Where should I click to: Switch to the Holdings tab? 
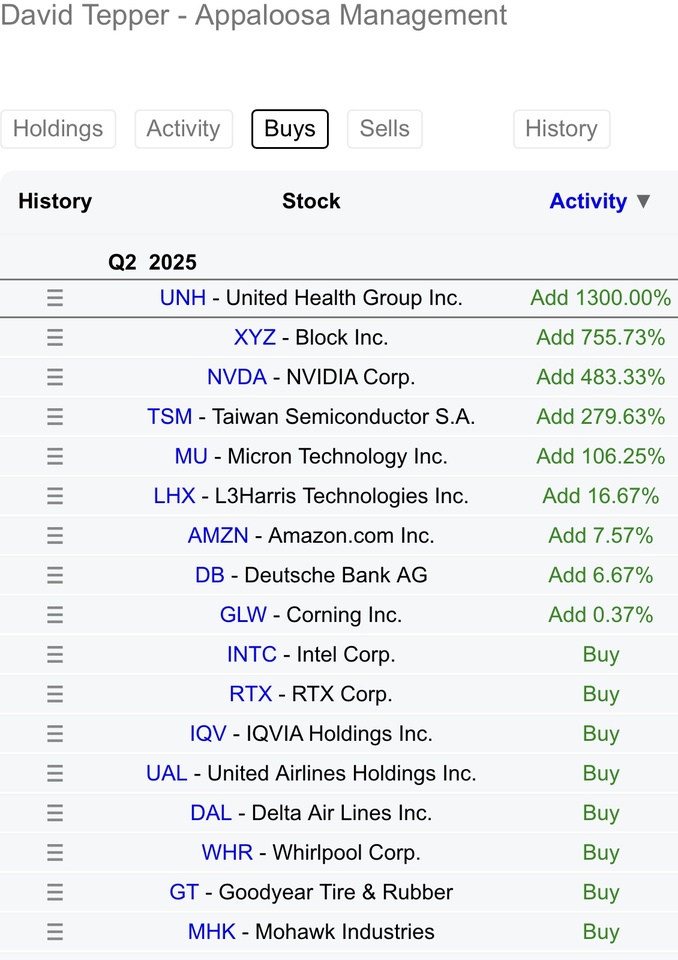point(58,129)
